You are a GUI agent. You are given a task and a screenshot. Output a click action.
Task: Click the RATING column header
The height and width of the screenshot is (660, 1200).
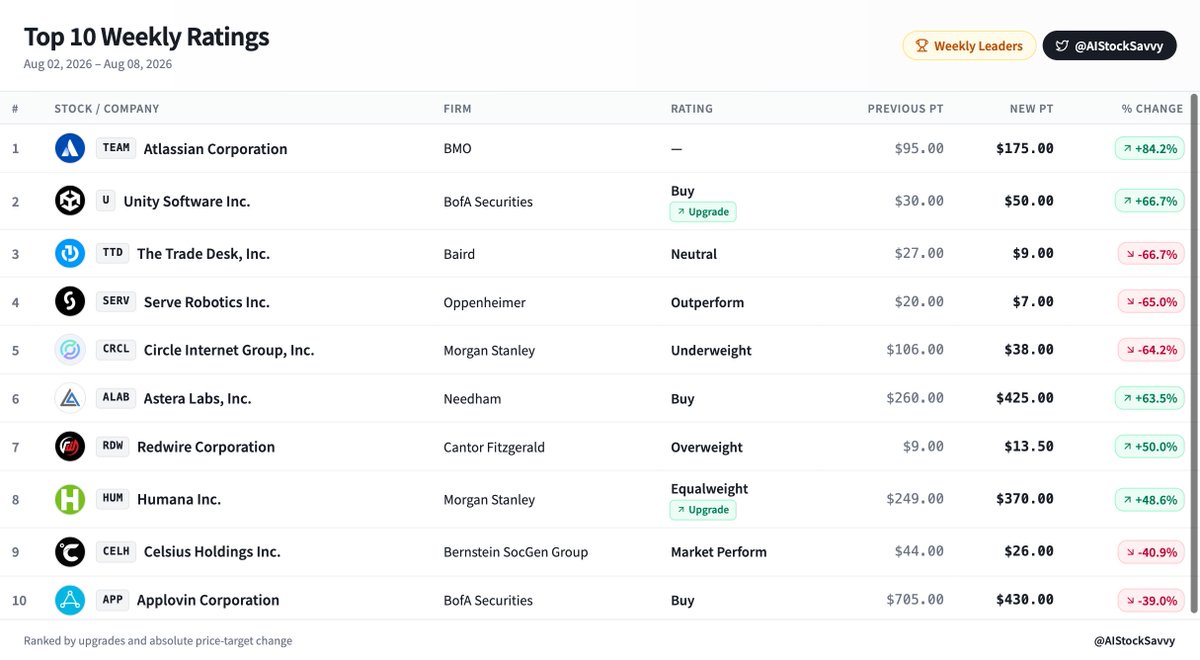[692, 109]
